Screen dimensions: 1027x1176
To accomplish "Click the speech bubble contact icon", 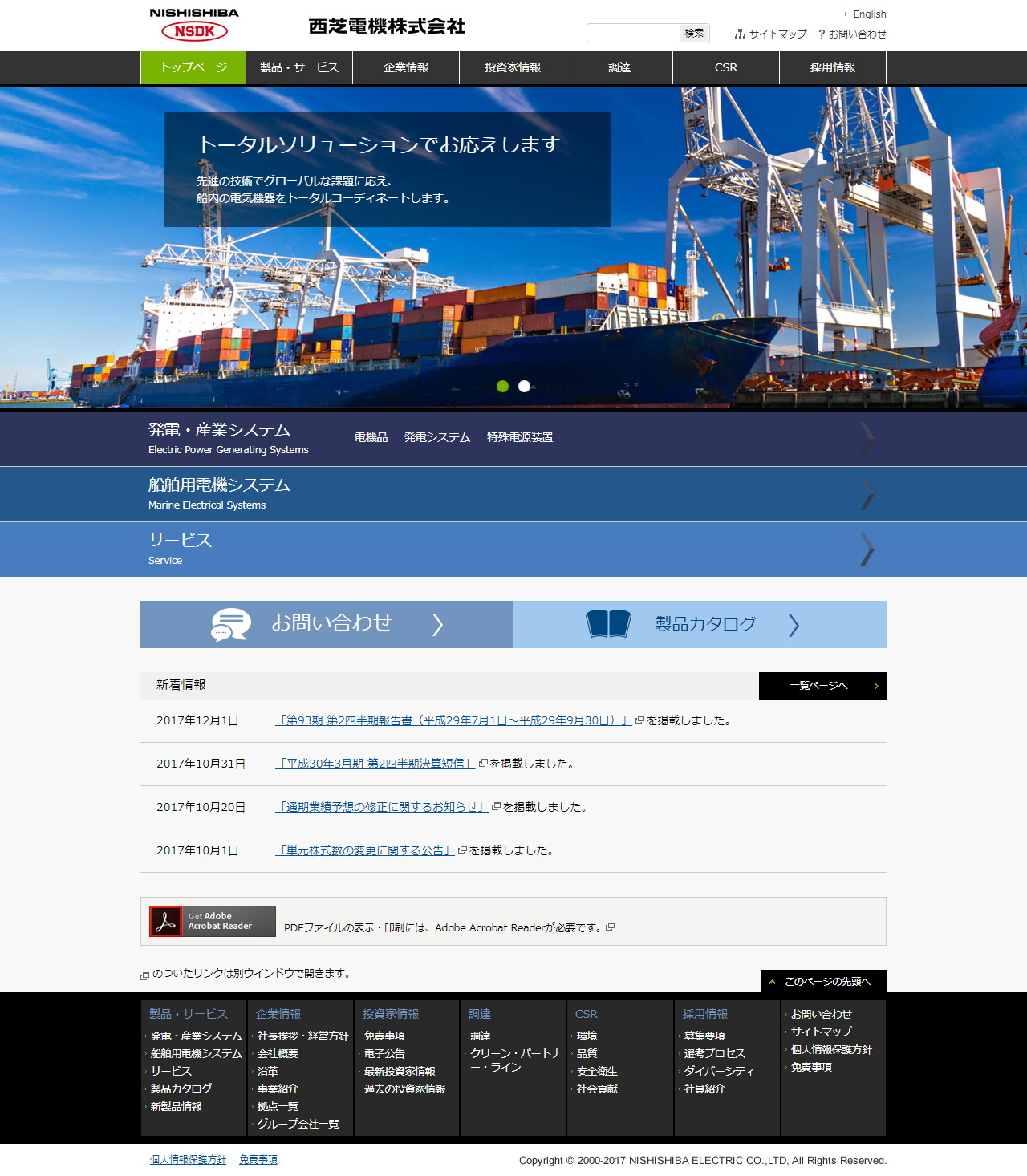I will 231,624.
